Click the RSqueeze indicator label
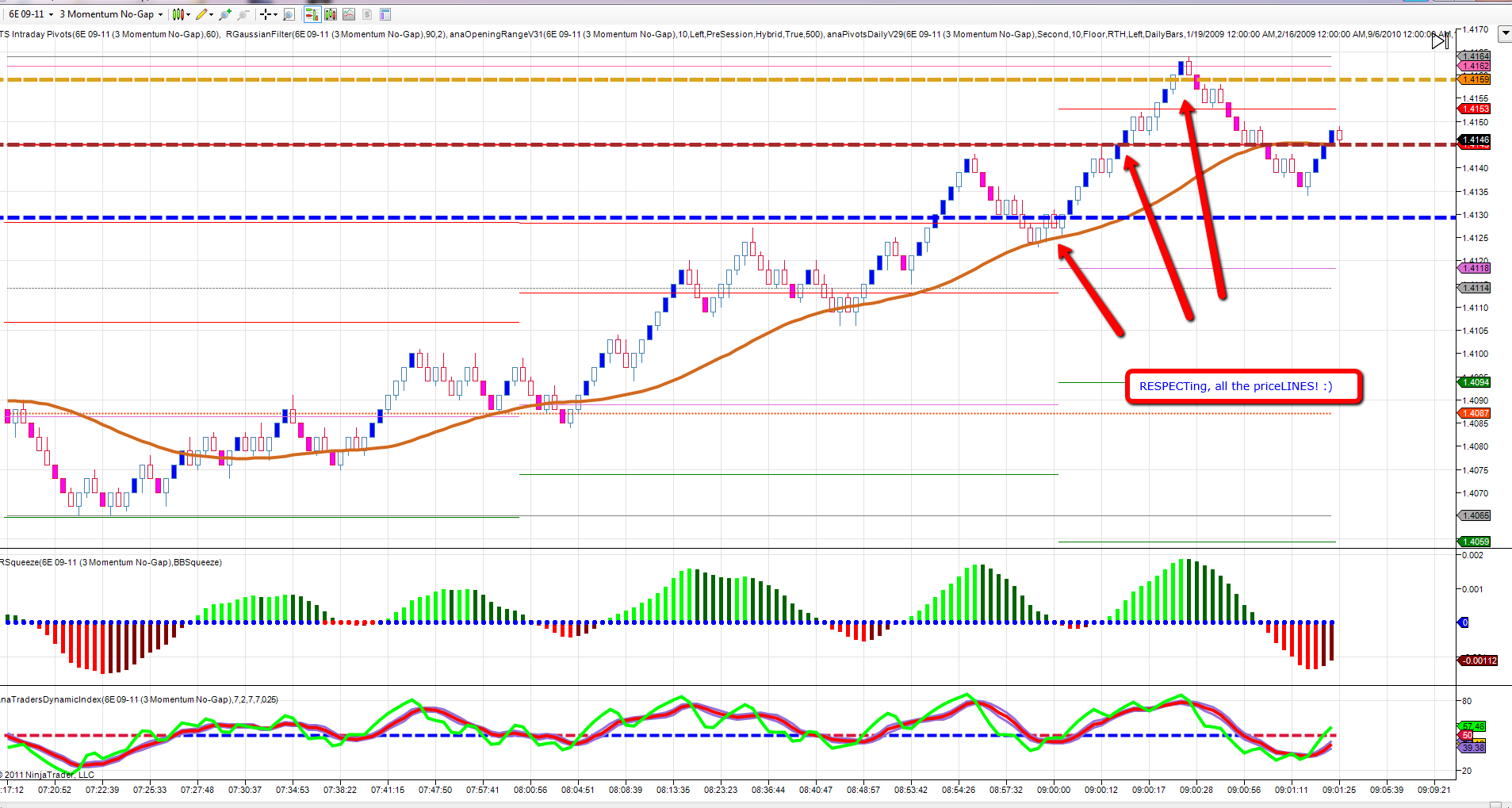This screenshot has height=808, width=1512. pos(111,562)
